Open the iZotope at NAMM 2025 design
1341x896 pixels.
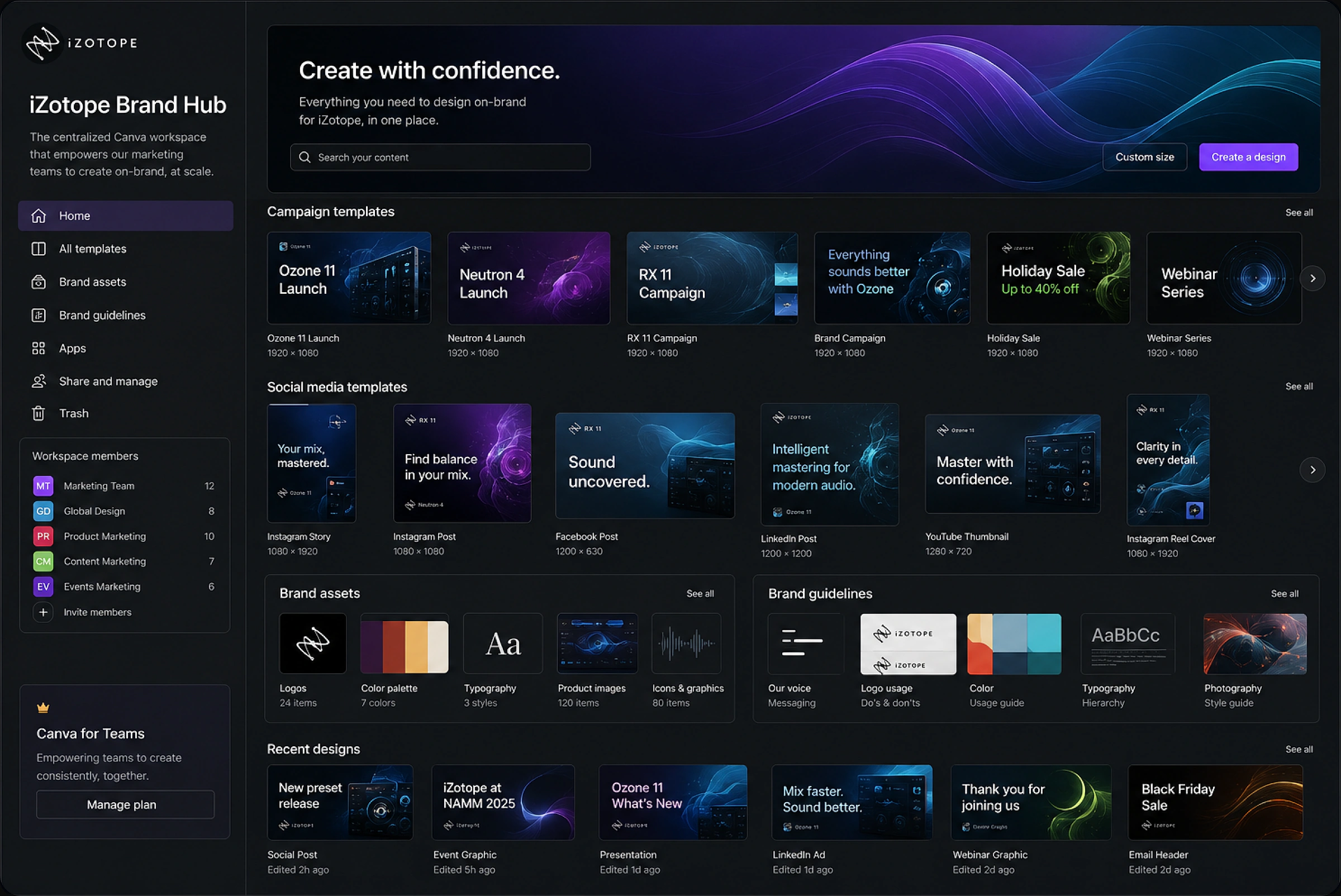(503, 802)
